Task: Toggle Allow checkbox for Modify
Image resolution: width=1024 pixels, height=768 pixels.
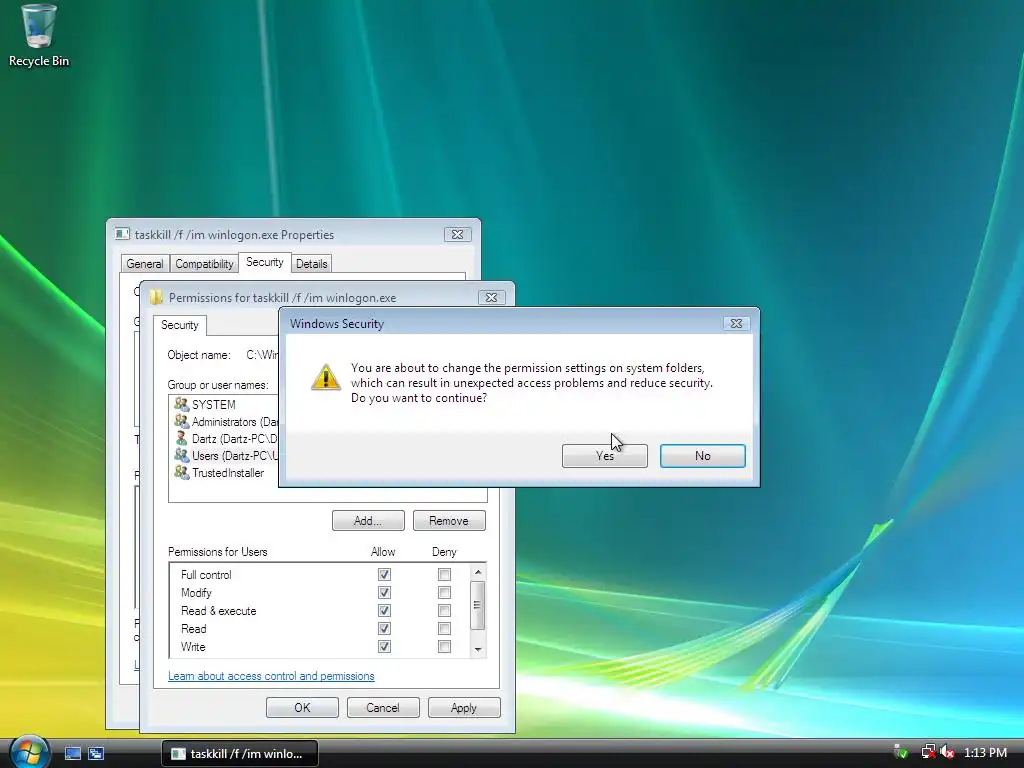Action: pos(384,592)
